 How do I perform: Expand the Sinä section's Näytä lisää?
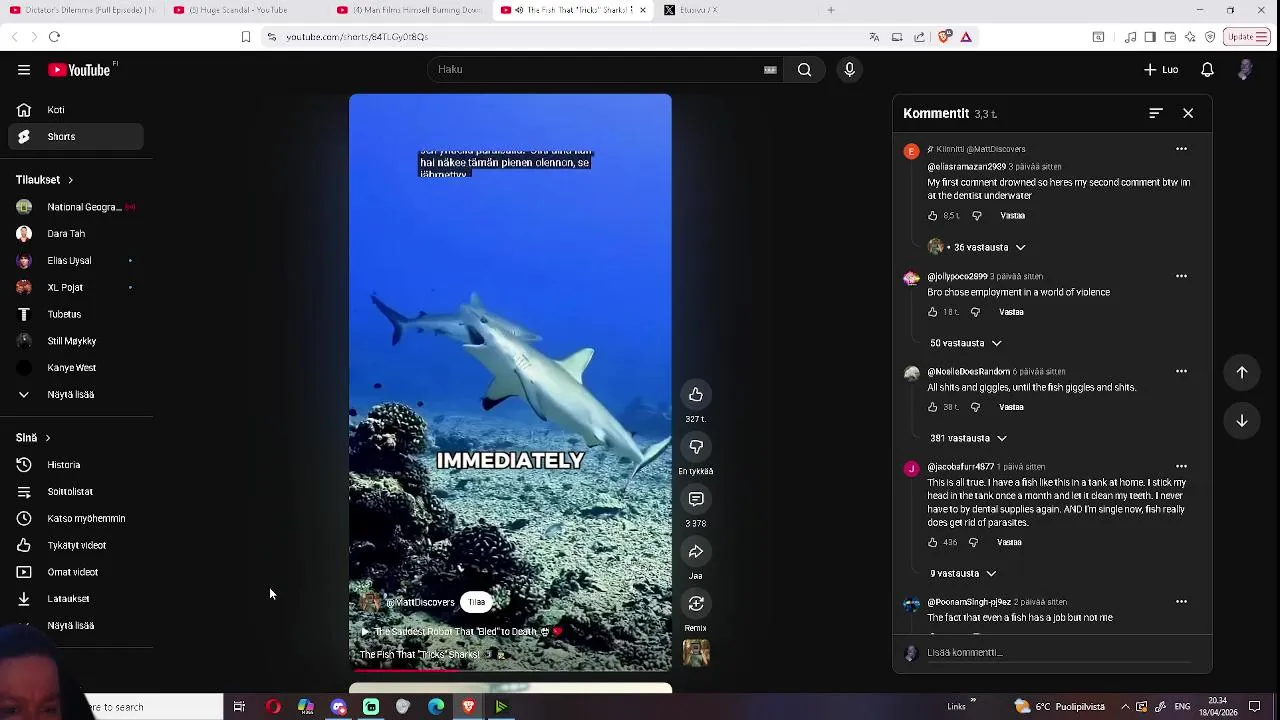pyautogui.click(x=71, y=626)
